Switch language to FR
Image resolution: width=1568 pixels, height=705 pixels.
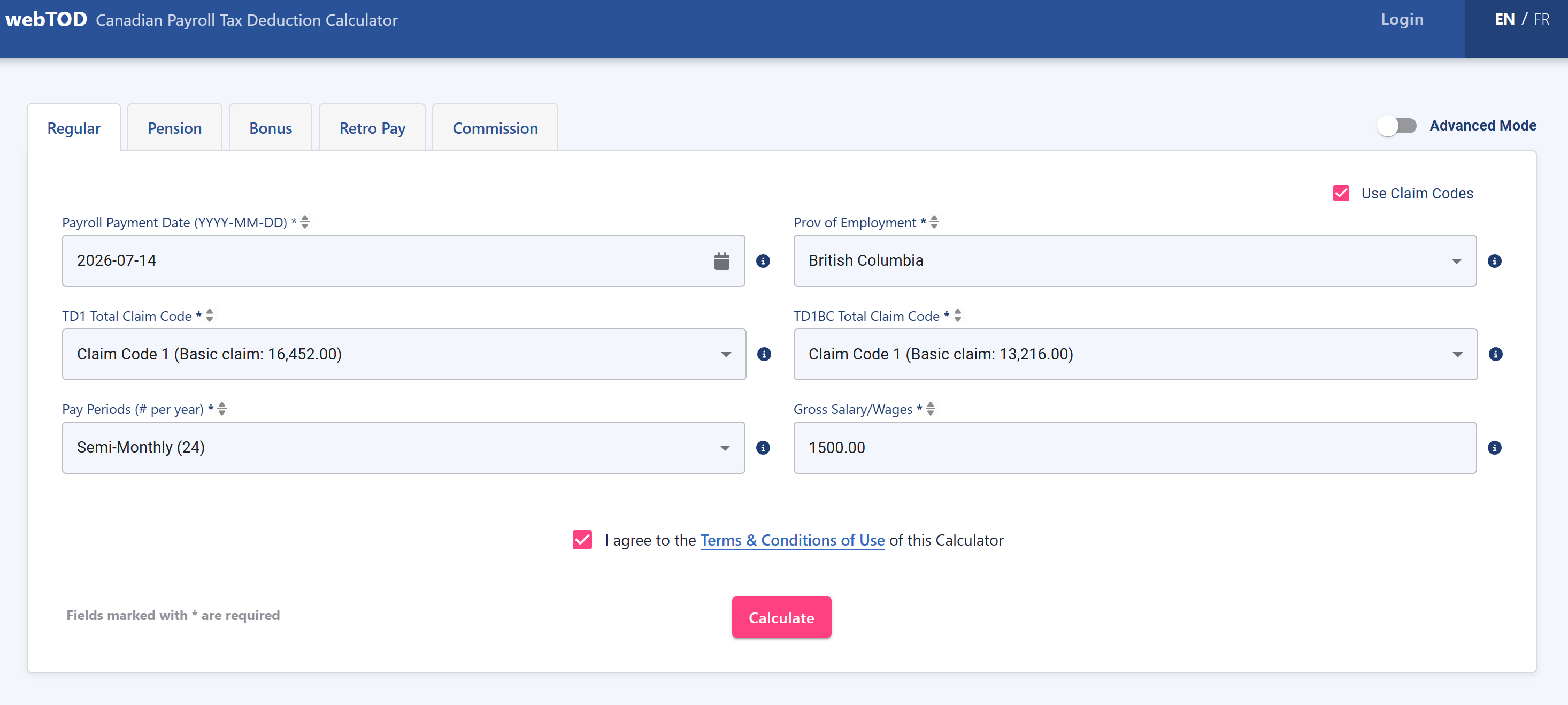pyautogui.click(x=1542, y=19)
